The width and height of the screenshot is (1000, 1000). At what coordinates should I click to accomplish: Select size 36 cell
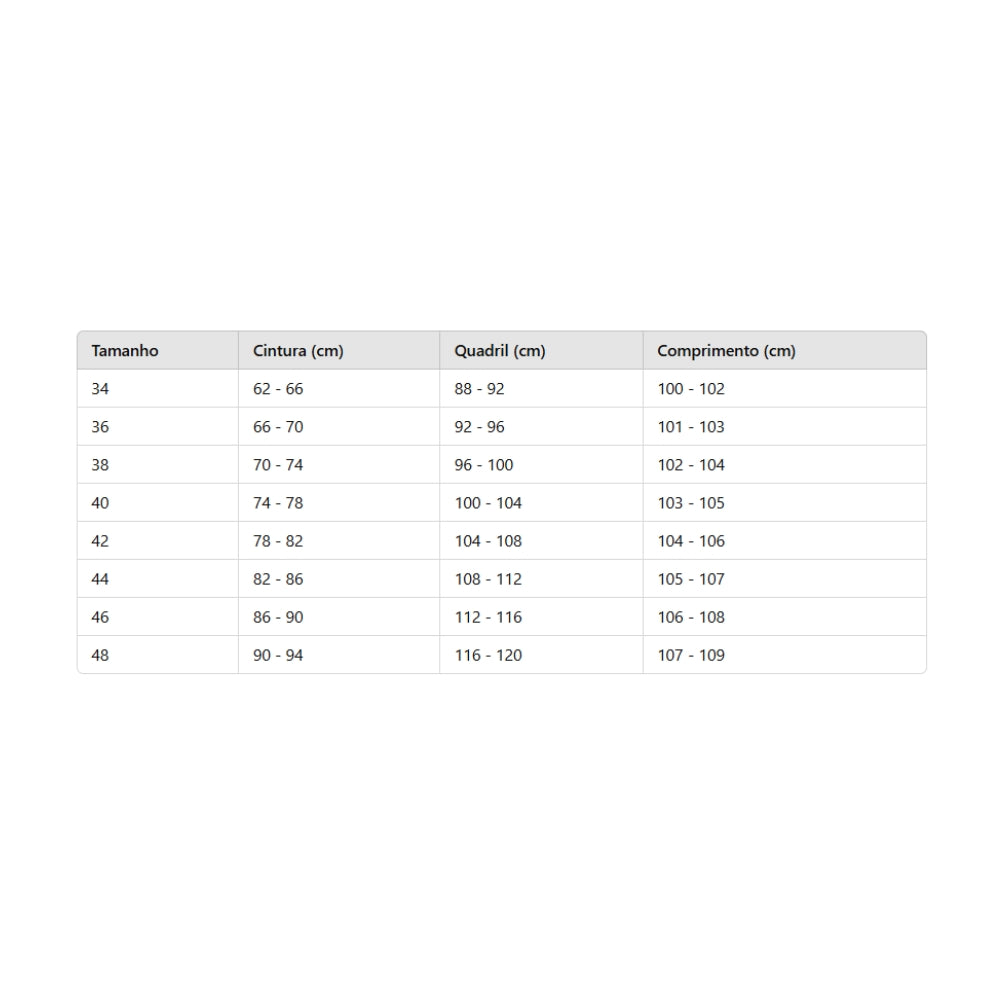tap(100, 427)
